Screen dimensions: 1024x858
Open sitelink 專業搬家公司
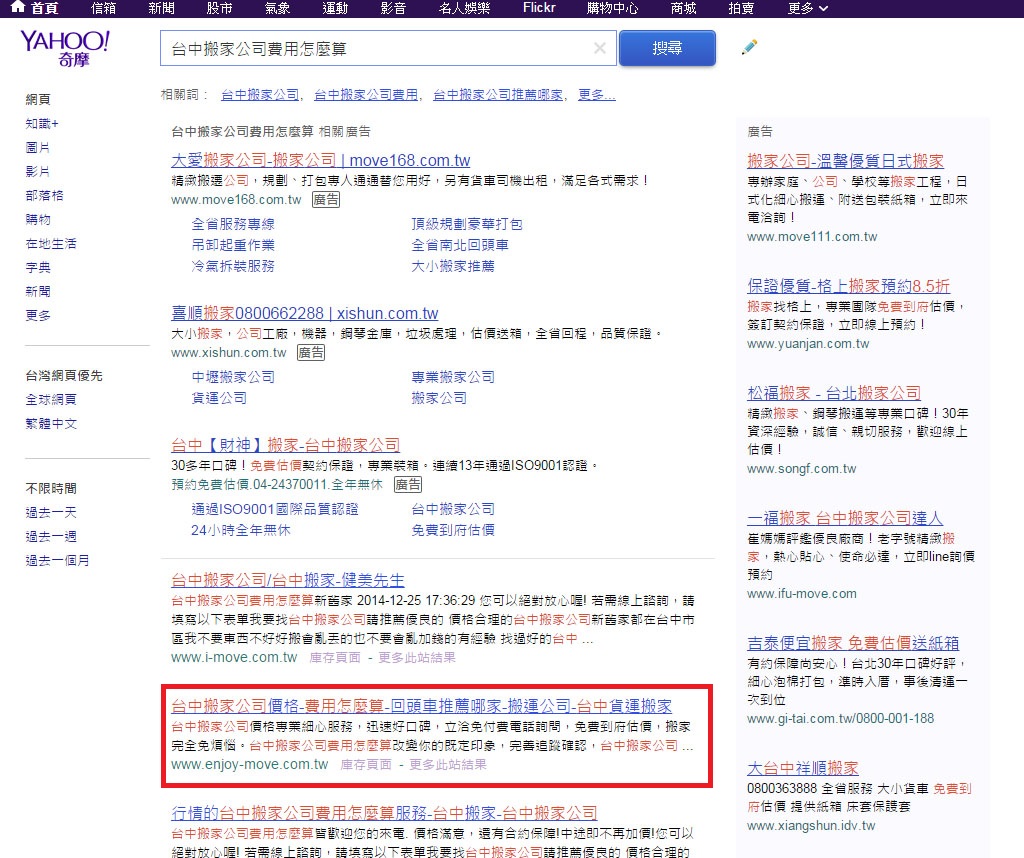[x=453, y=377]
